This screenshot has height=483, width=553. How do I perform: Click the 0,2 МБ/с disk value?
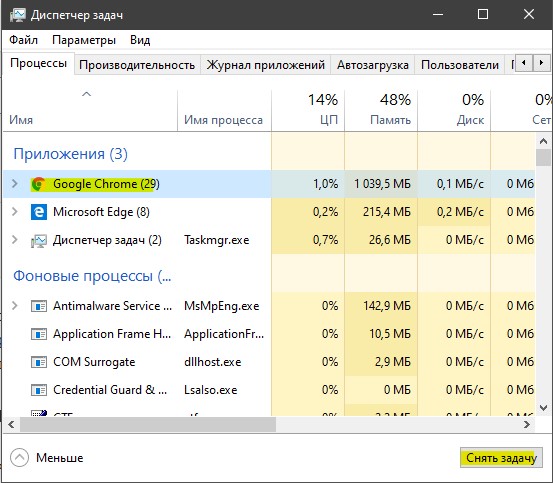[x=460, y=212]
